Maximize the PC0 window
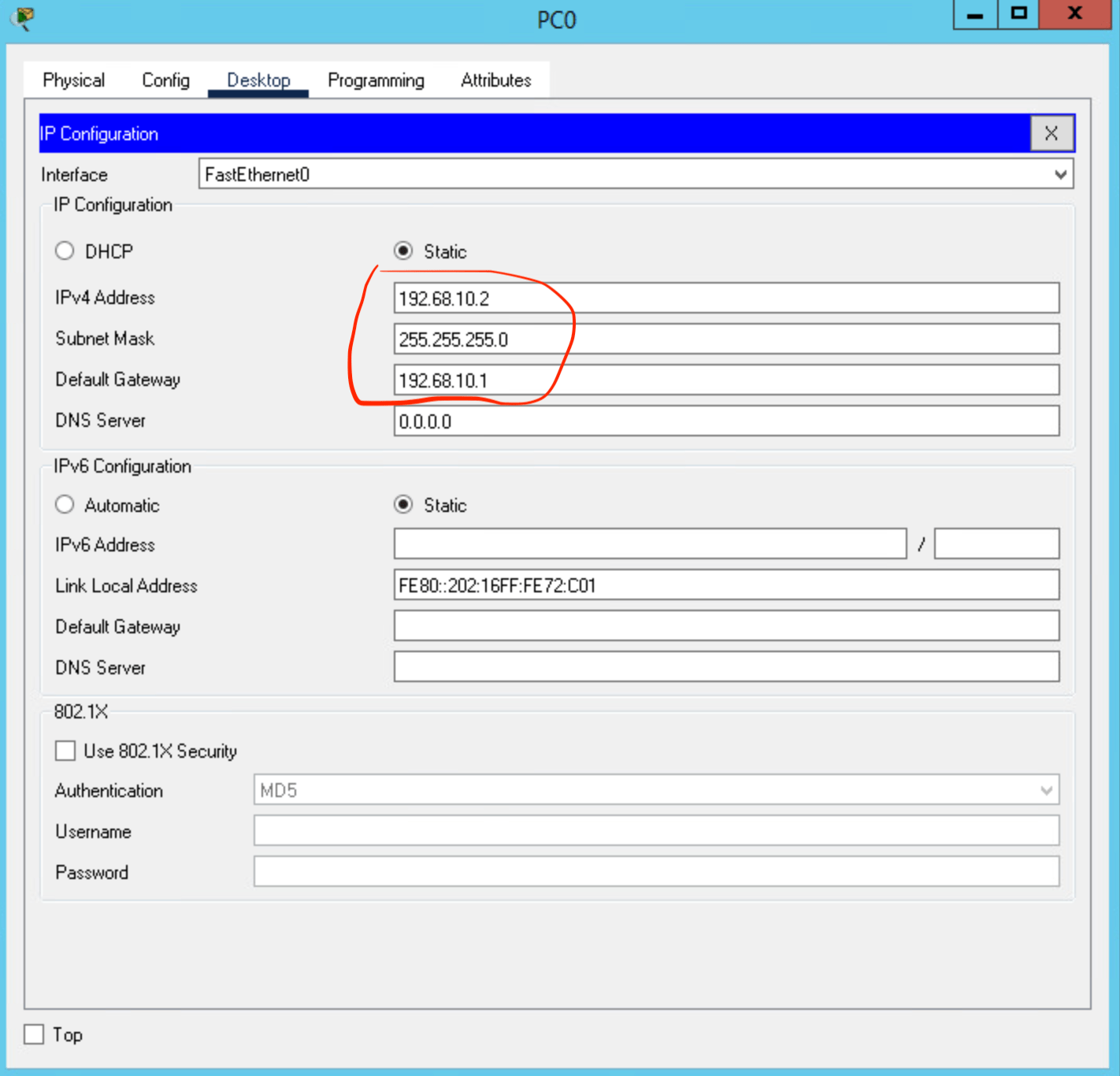 click(x=1019, y=14)
